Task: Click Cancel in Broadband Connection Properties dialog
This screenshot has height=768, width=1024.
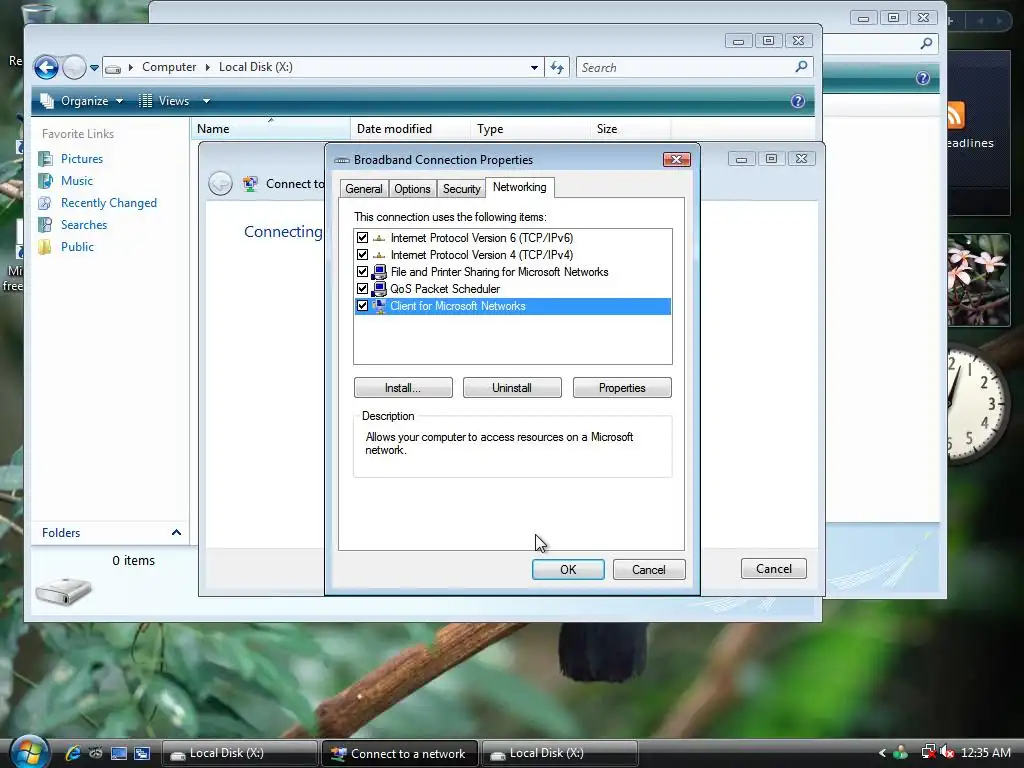Action: click(x=649, y=569)
